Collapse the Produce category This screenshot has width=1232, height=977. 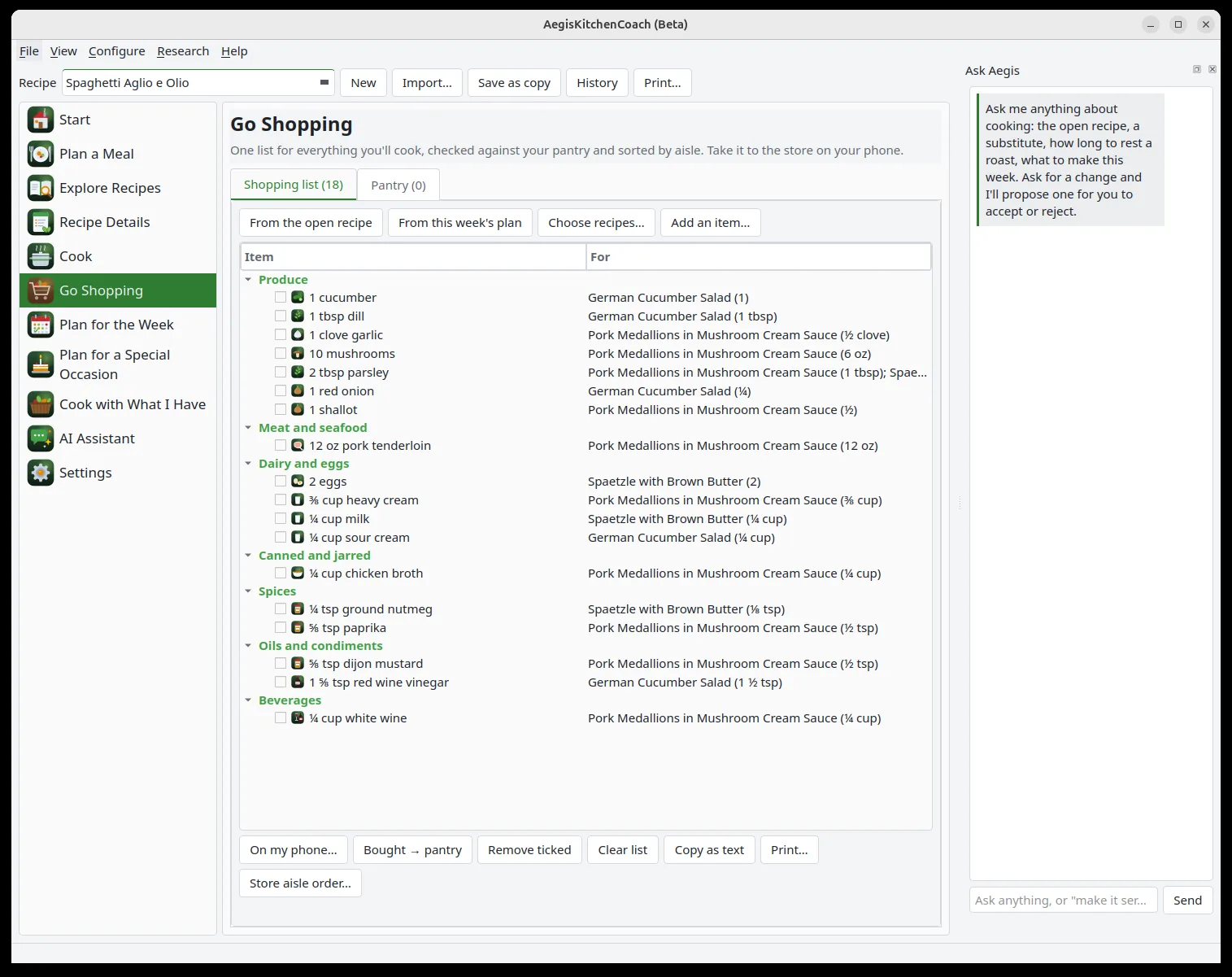(249, 280)
